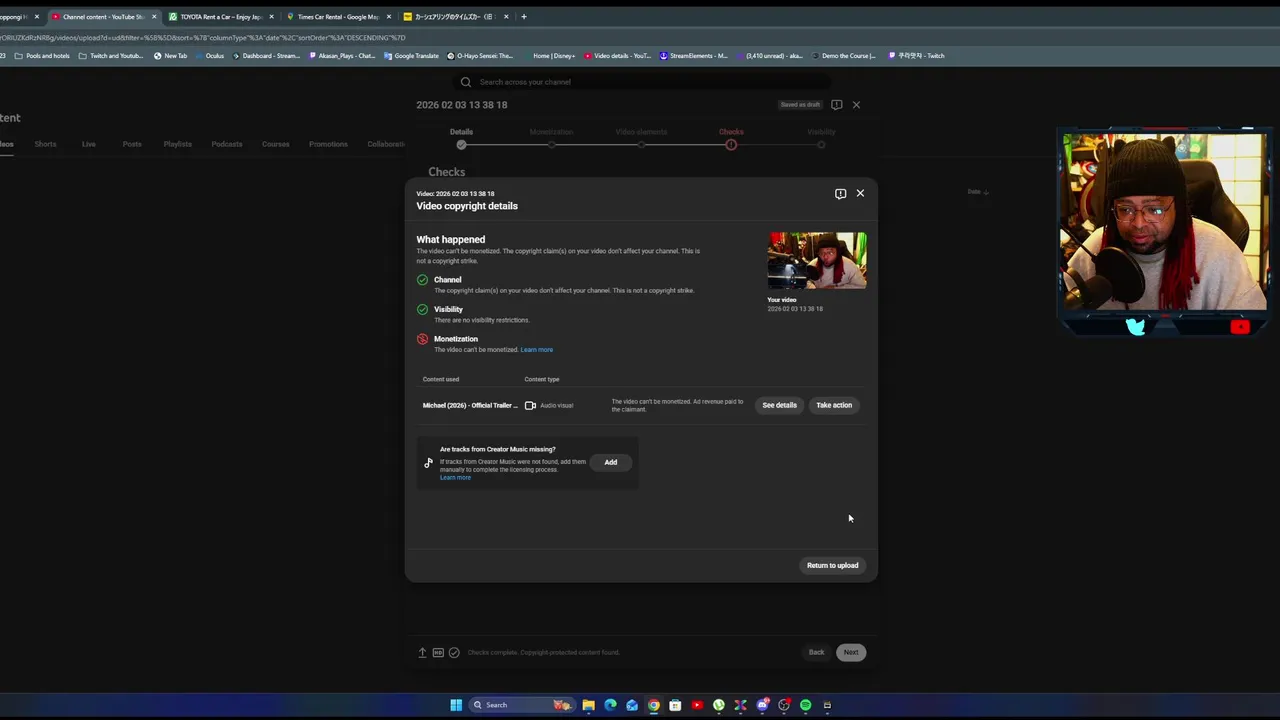Open Podcasts tab in channel content
The image size is (1280, 720).
point(227,144)
